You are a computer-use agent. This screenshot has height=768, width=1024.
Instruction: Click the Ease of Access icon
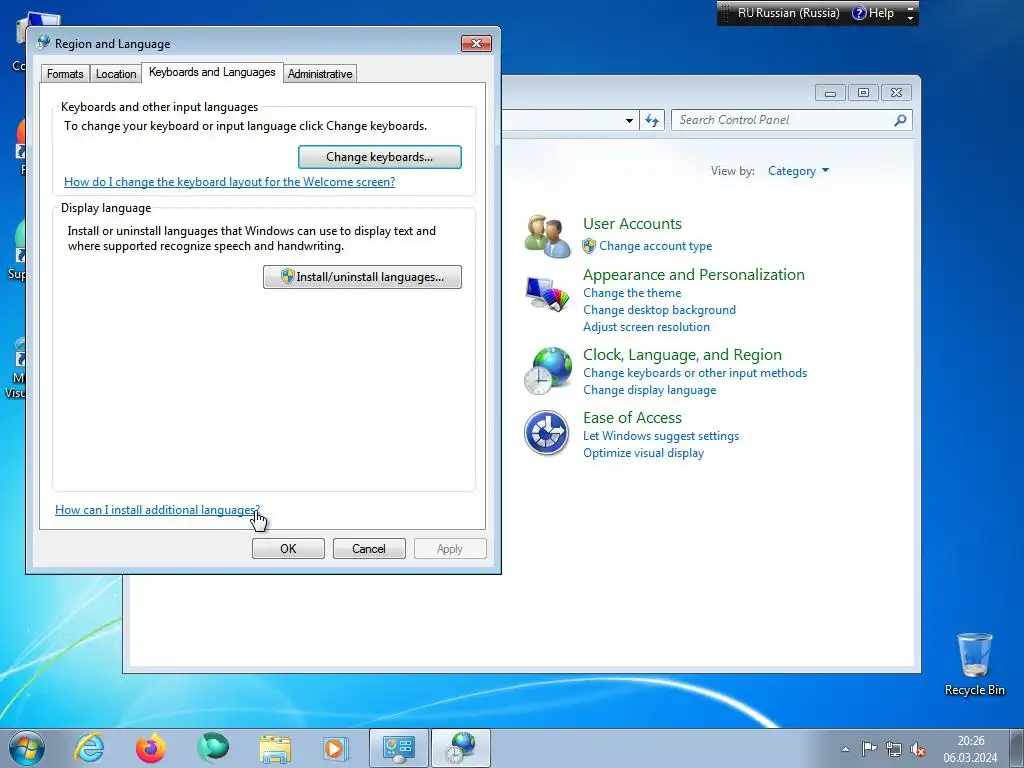[x=547, y=432]
